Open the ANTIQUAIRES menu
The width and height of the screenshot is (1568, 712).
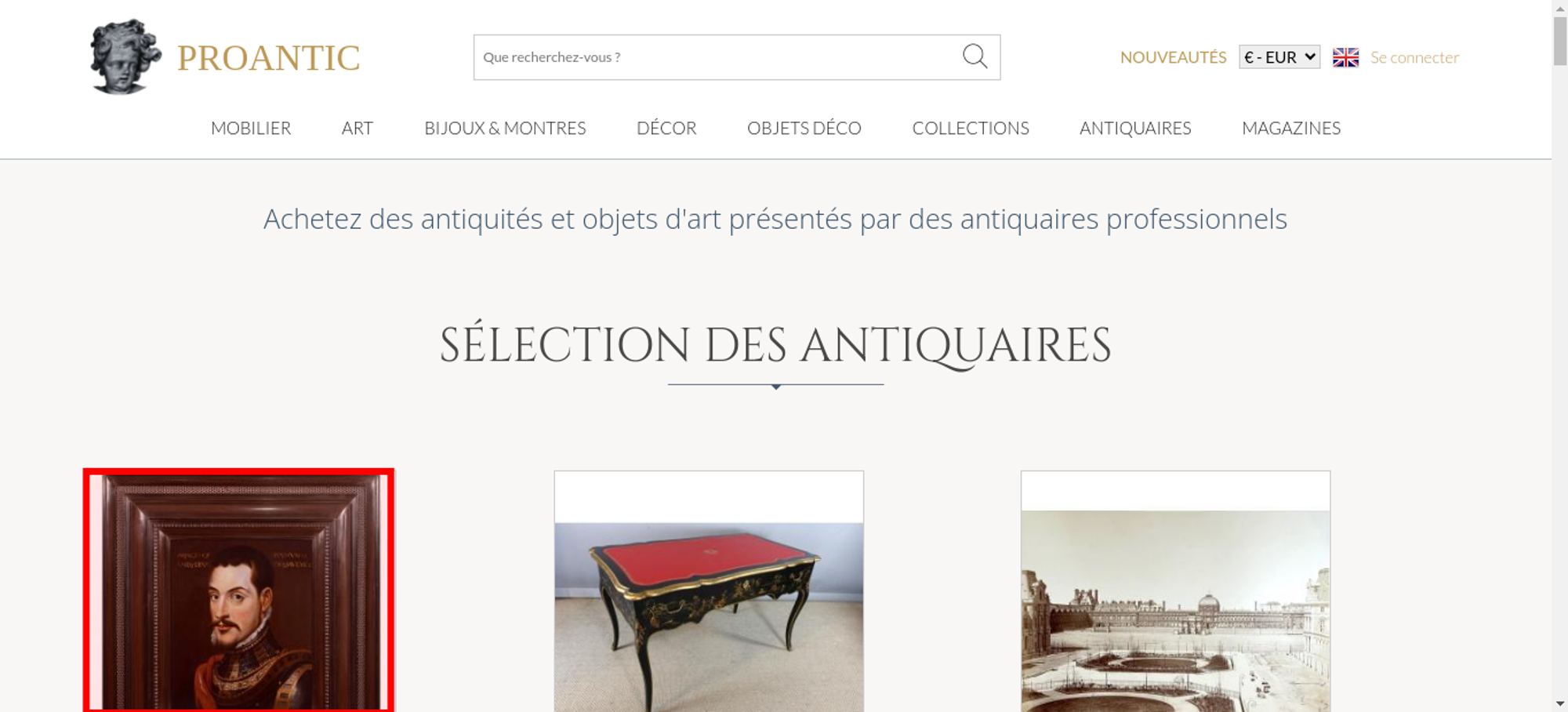click(x=1135, y=128)
